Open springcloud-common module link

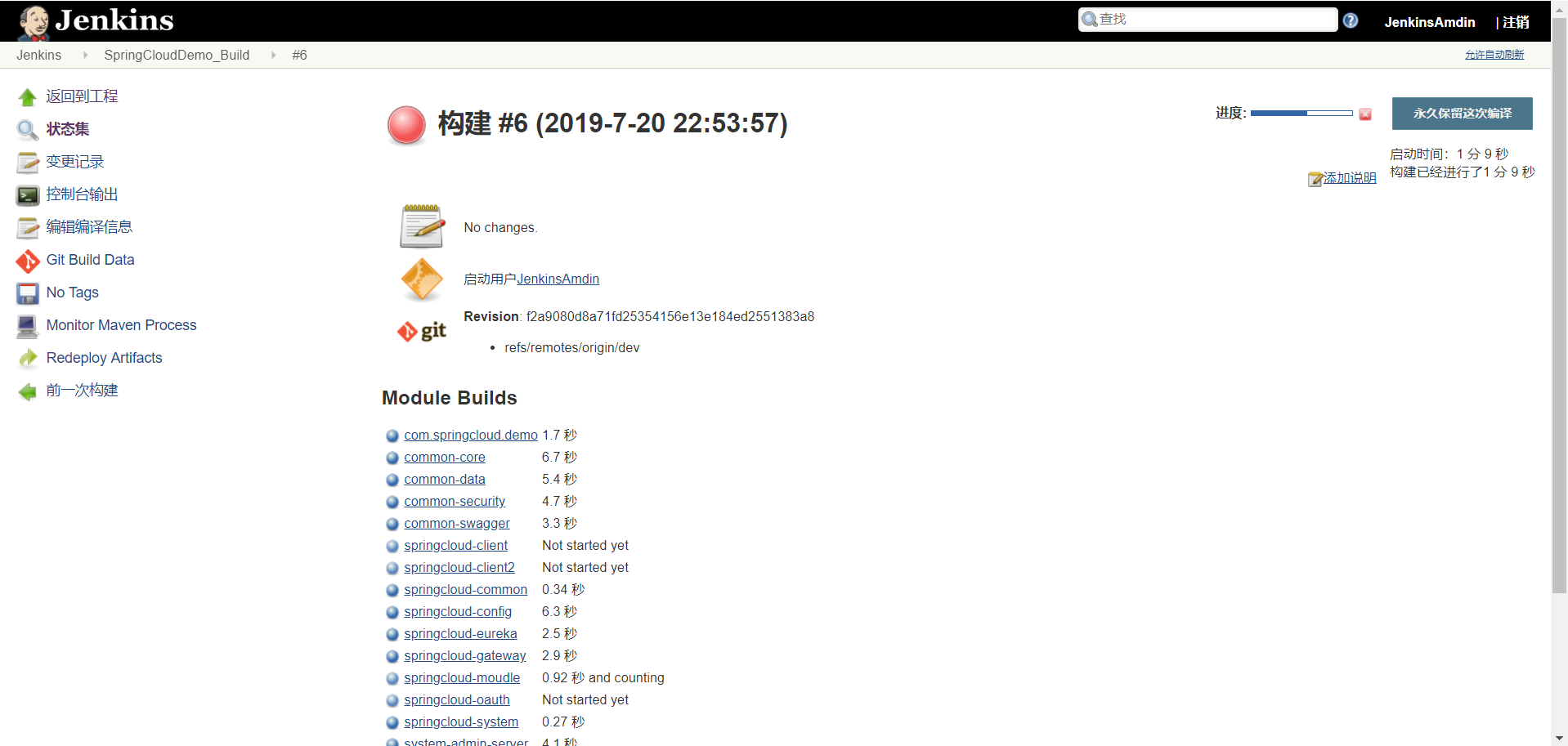(x=465, y=590)
